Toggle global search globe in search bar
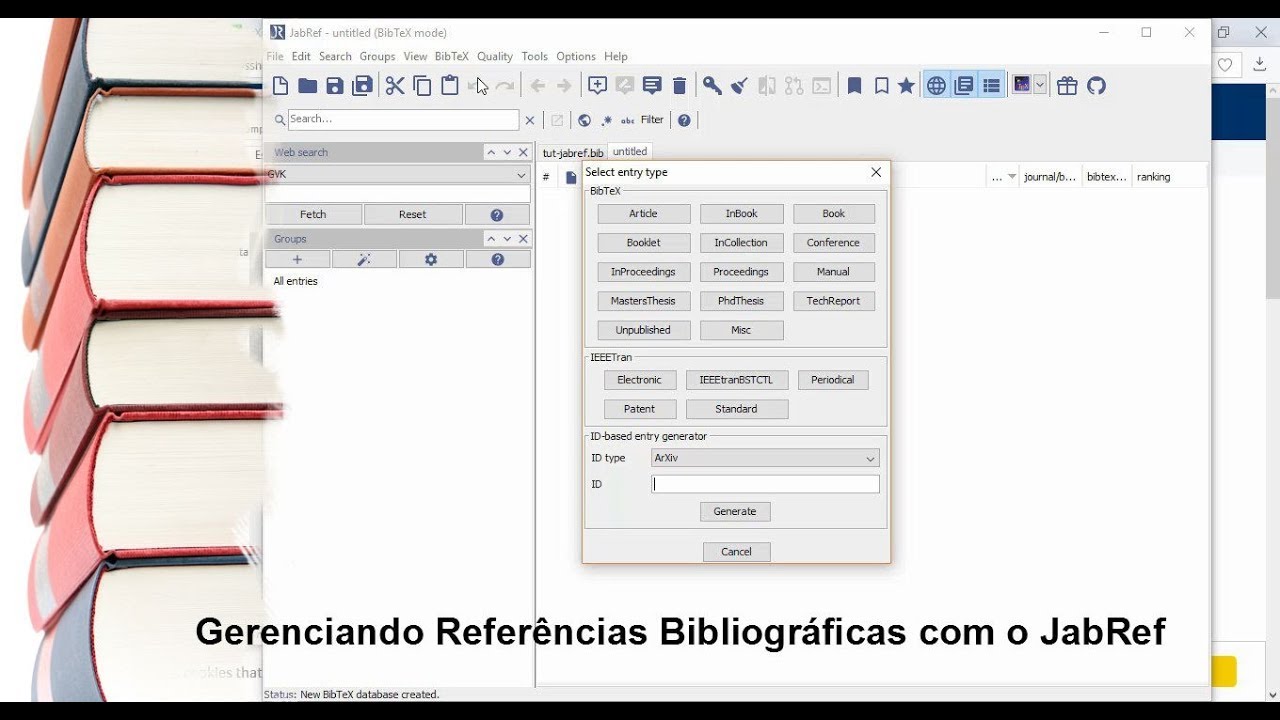This screenshot has width=1280, height=720. [x=584, y=120]
